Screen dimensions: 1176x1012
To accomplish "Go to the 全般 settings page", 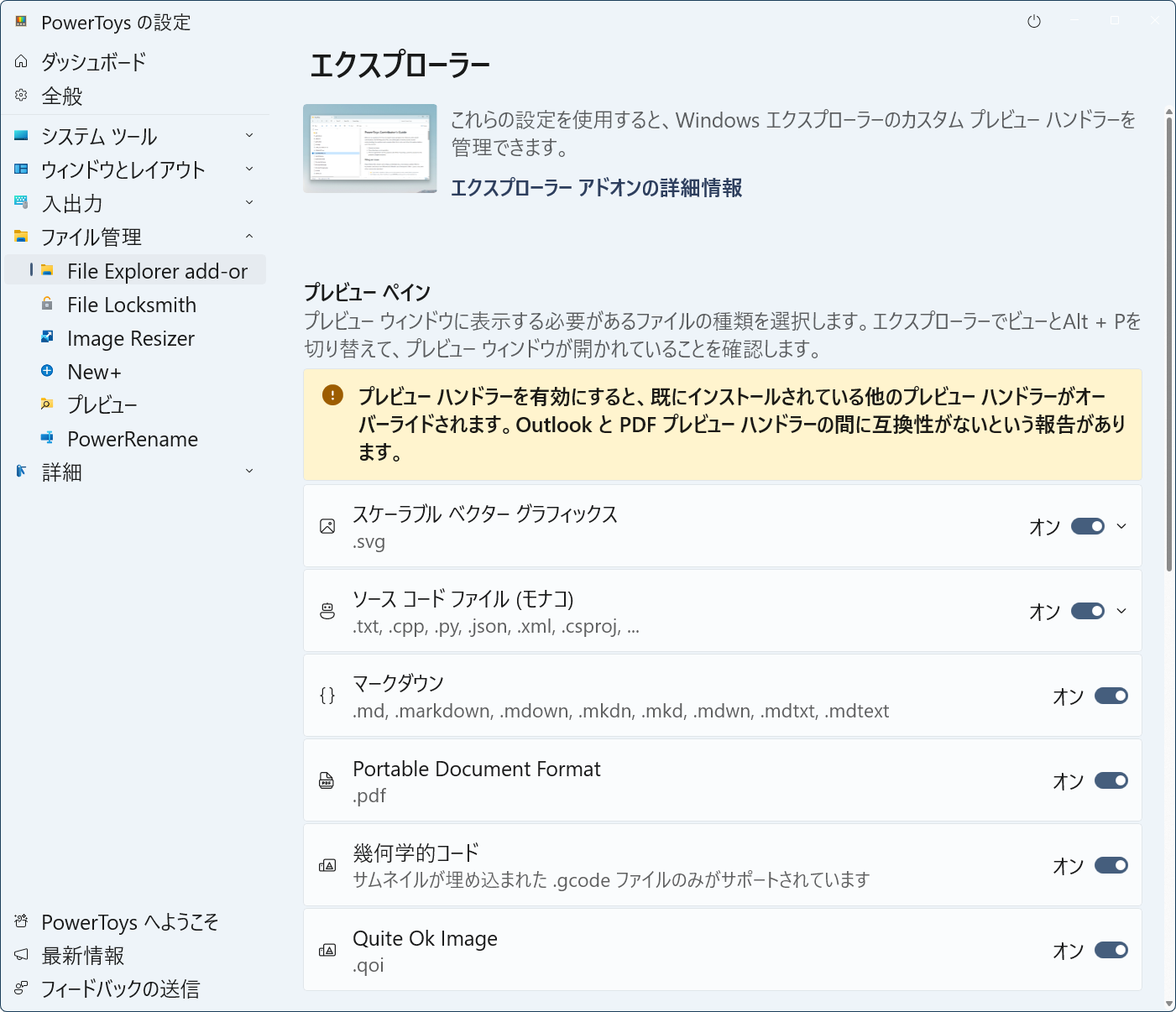I will pyautogui.click(x=135, y=96).
